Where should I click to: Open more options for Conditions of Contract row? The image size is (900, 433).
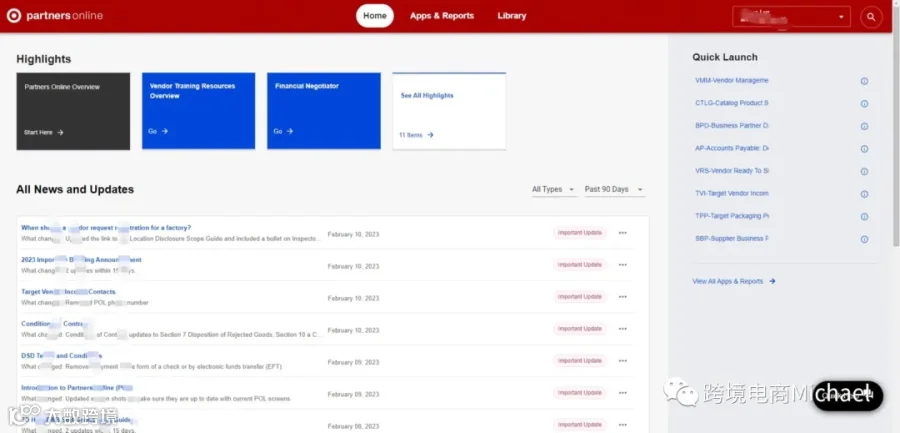623,328
